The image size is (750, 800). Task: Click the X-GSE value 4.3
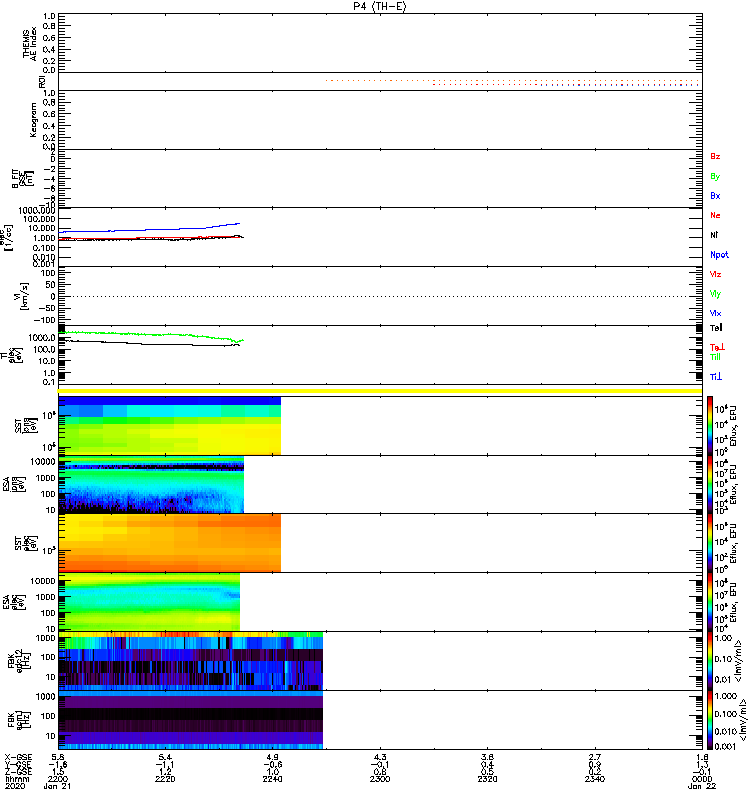[x=380, y=757]
